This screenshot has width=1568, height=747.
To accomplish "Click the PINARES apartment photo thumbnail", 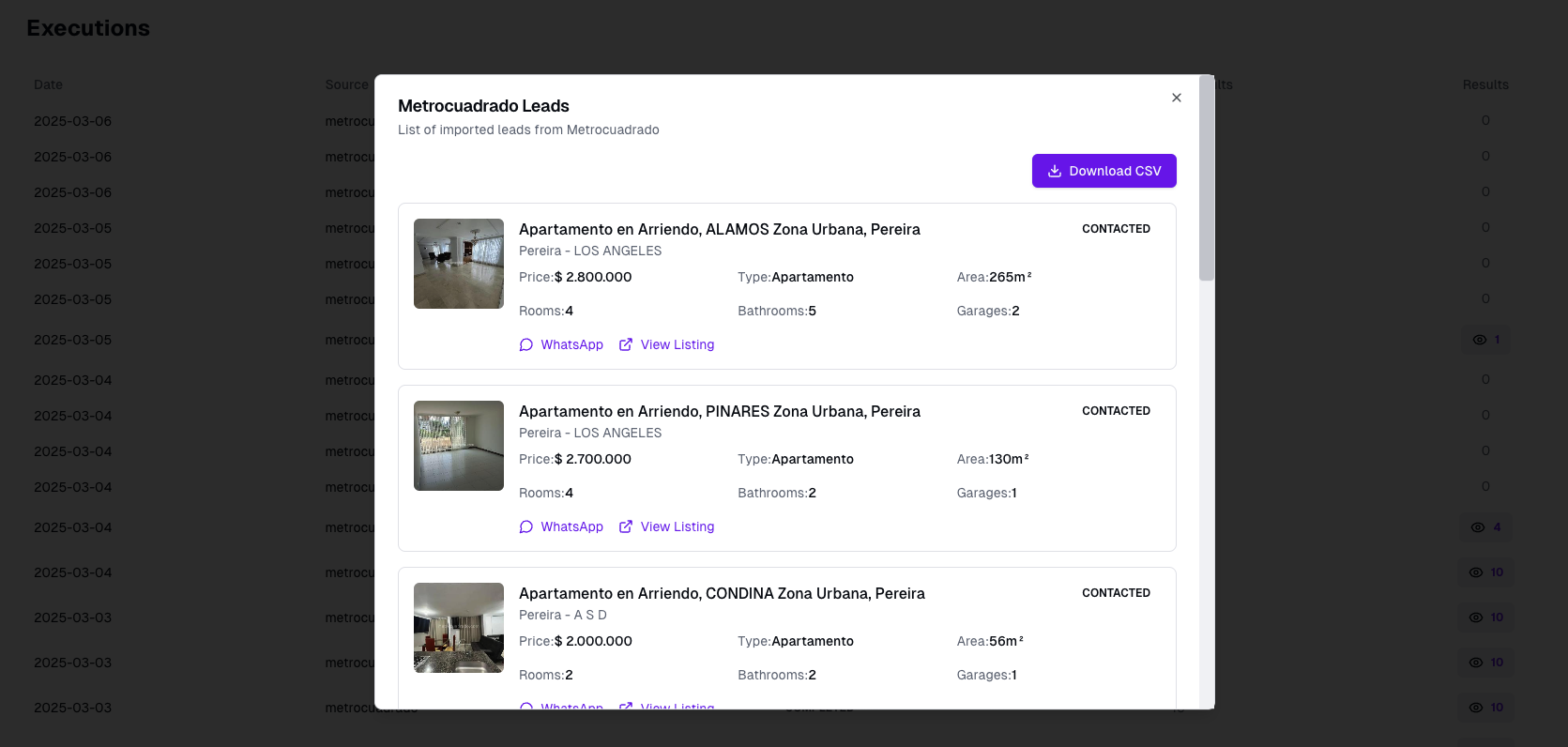I will [x=459, y=446].
